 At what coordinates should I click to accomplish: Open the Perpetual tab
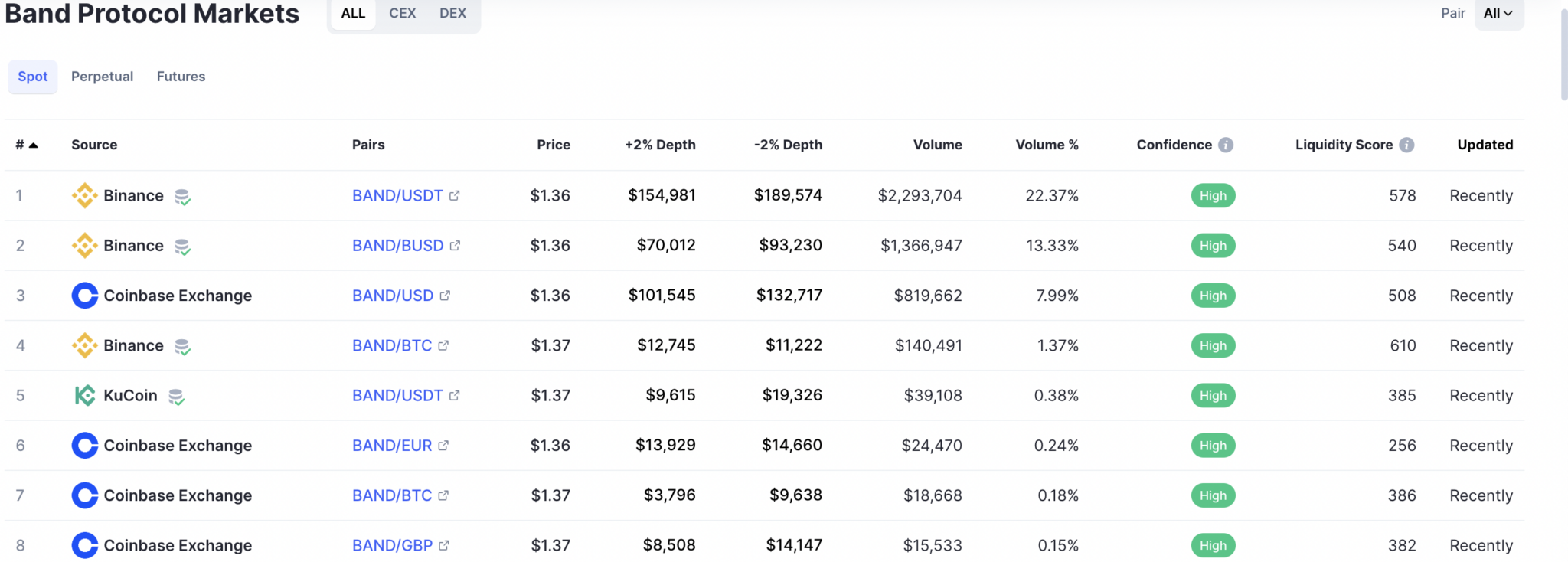point(102,77)
